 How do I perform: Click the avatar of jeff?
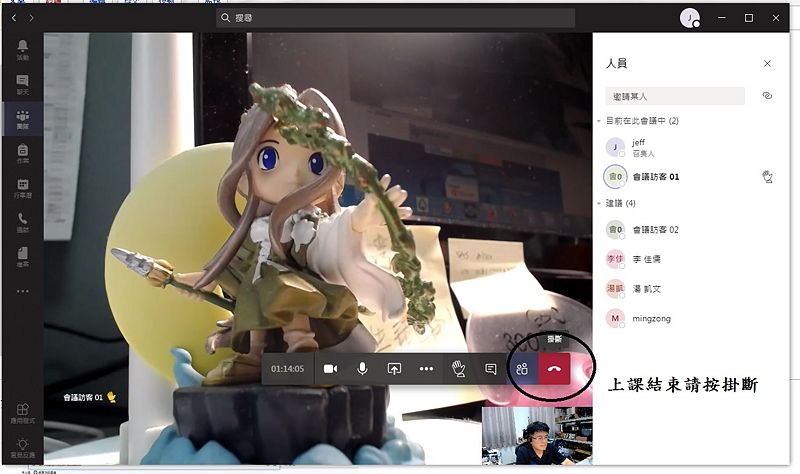615,147
